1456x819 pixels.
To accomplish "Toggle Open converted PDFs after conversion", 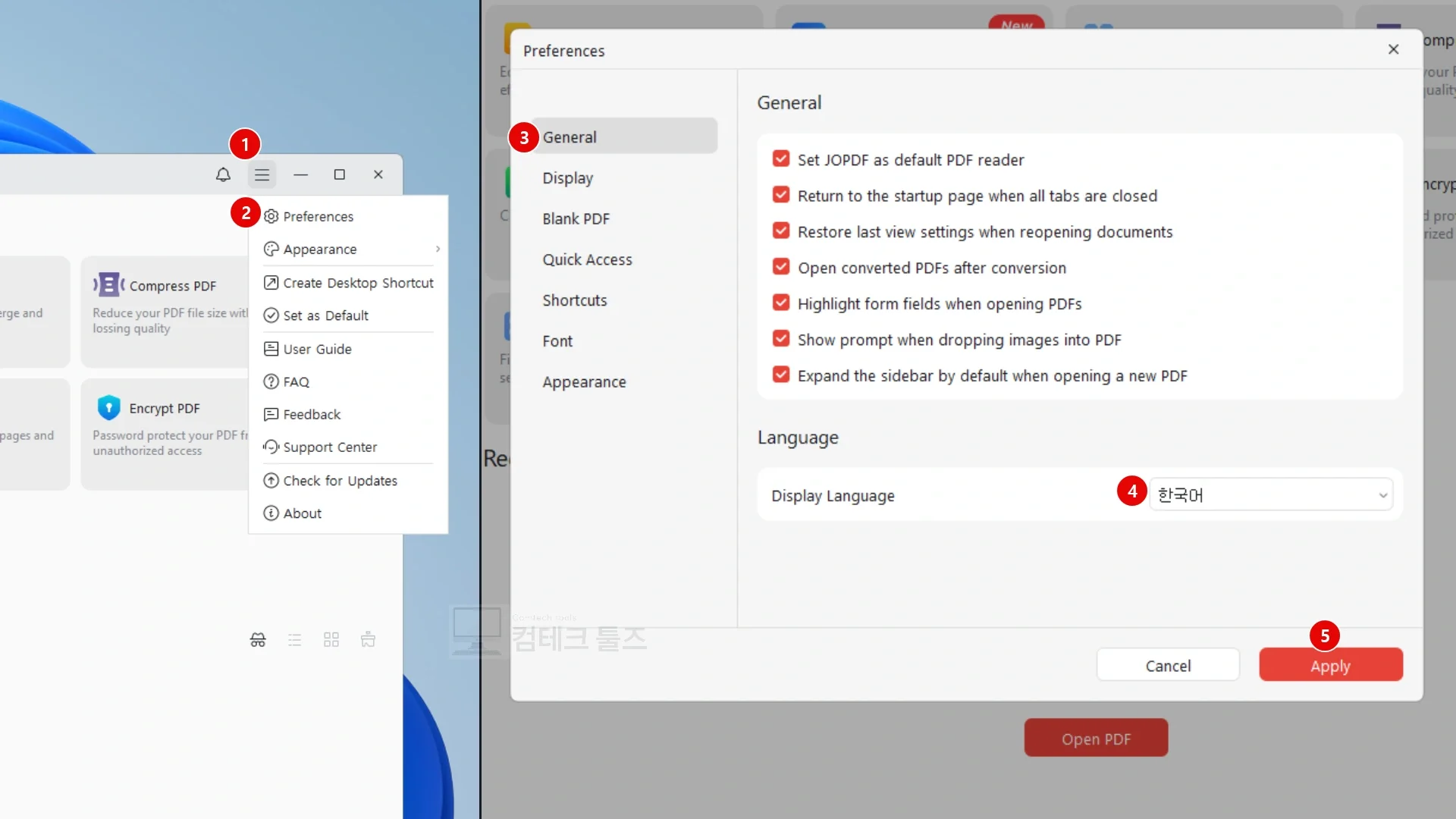I will [781, 267].
